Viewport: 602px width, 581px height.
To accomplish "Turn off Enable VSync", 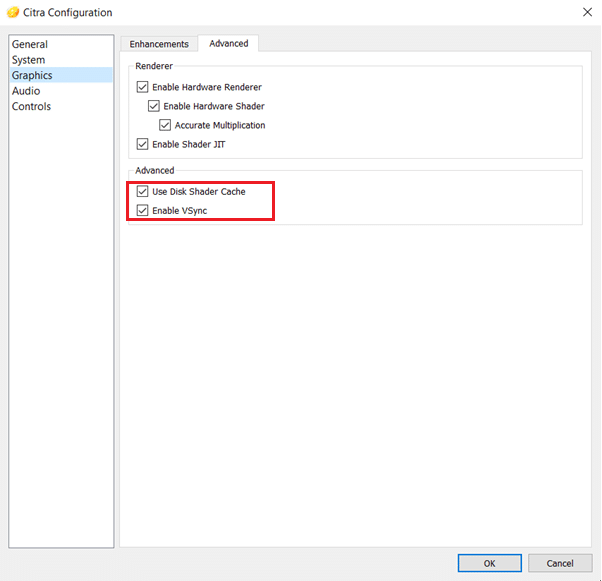I will point(142,210).
